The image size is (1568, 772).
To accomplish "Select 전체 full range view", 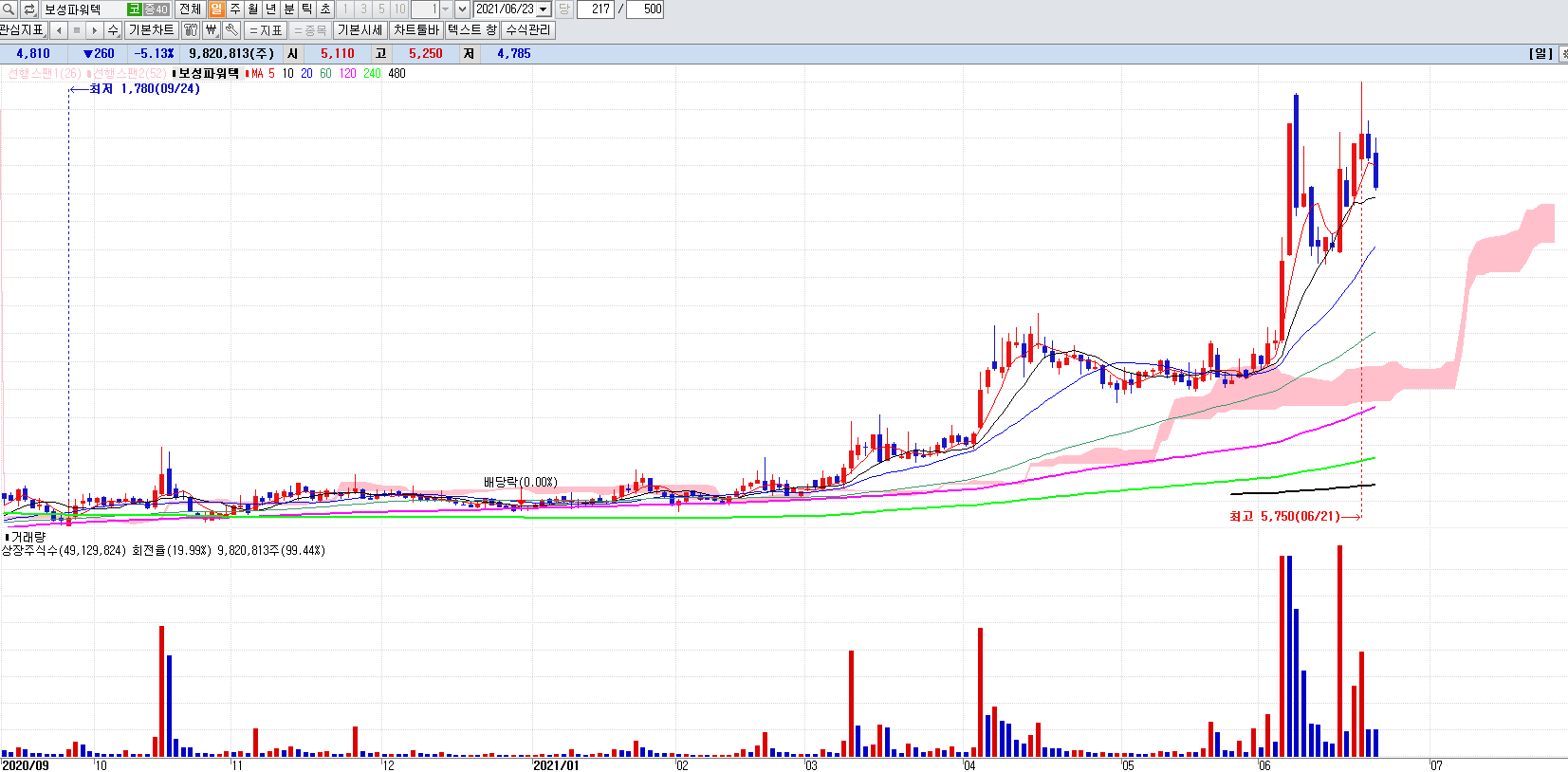I will tap(190, 9).
